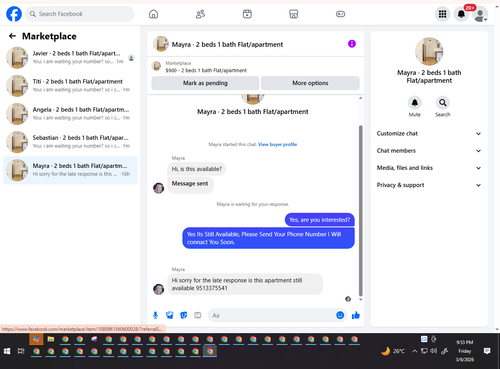Click voice clip microphone icon
The height and width of the screenshot is (369, 500).
tap(155, 315)
